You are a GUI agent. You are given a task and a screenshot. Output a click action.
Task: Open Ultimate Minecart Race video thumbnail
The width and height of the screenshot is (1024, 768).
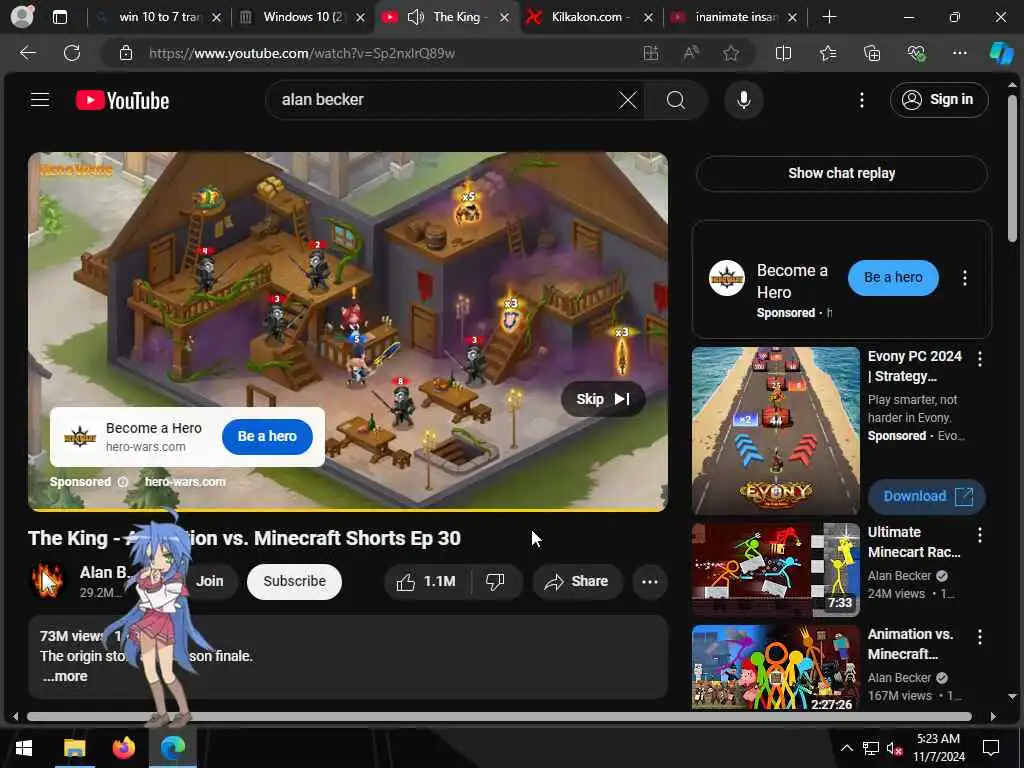pyautogui.click(x=776, y=569)
